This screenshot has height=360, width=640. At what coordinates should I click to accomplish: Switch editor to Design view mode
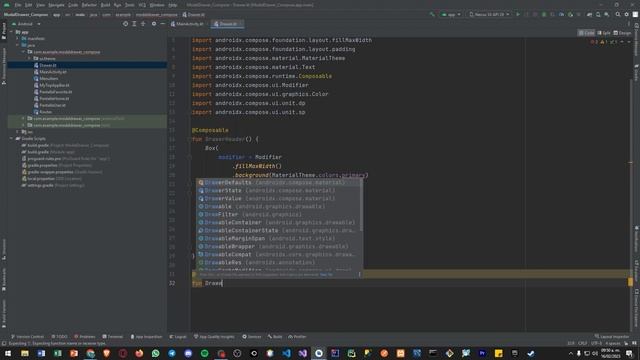tap(622, 33)
